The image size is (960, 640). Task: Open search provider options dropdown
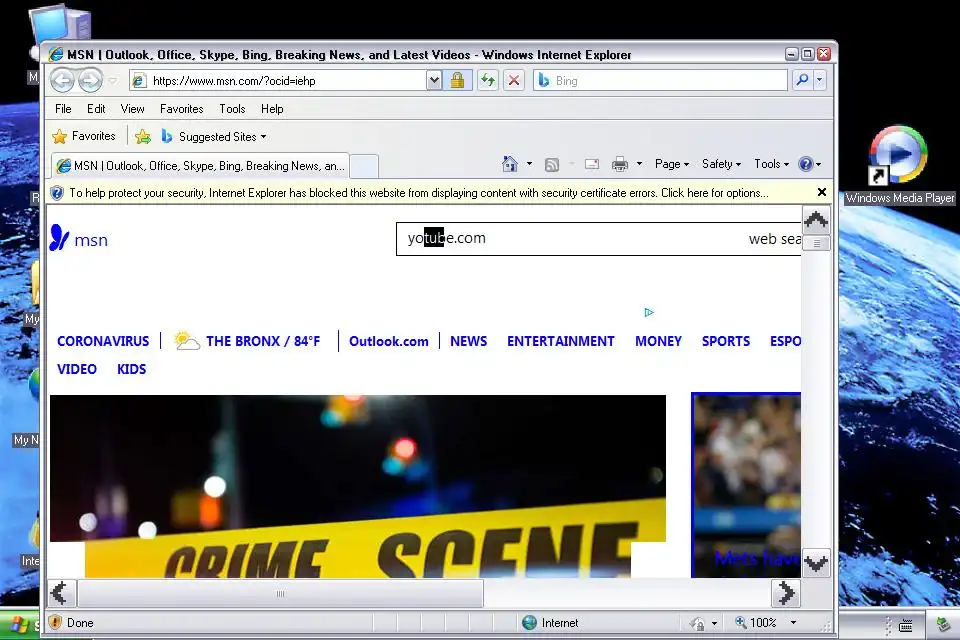point(819,80)
